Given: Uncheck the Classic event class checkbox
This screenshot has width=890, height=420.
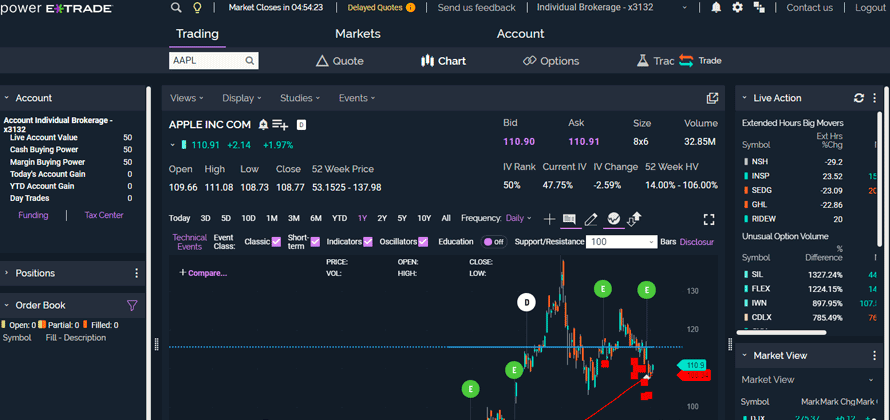Looking at the screenshot, I should pos(276,242).
